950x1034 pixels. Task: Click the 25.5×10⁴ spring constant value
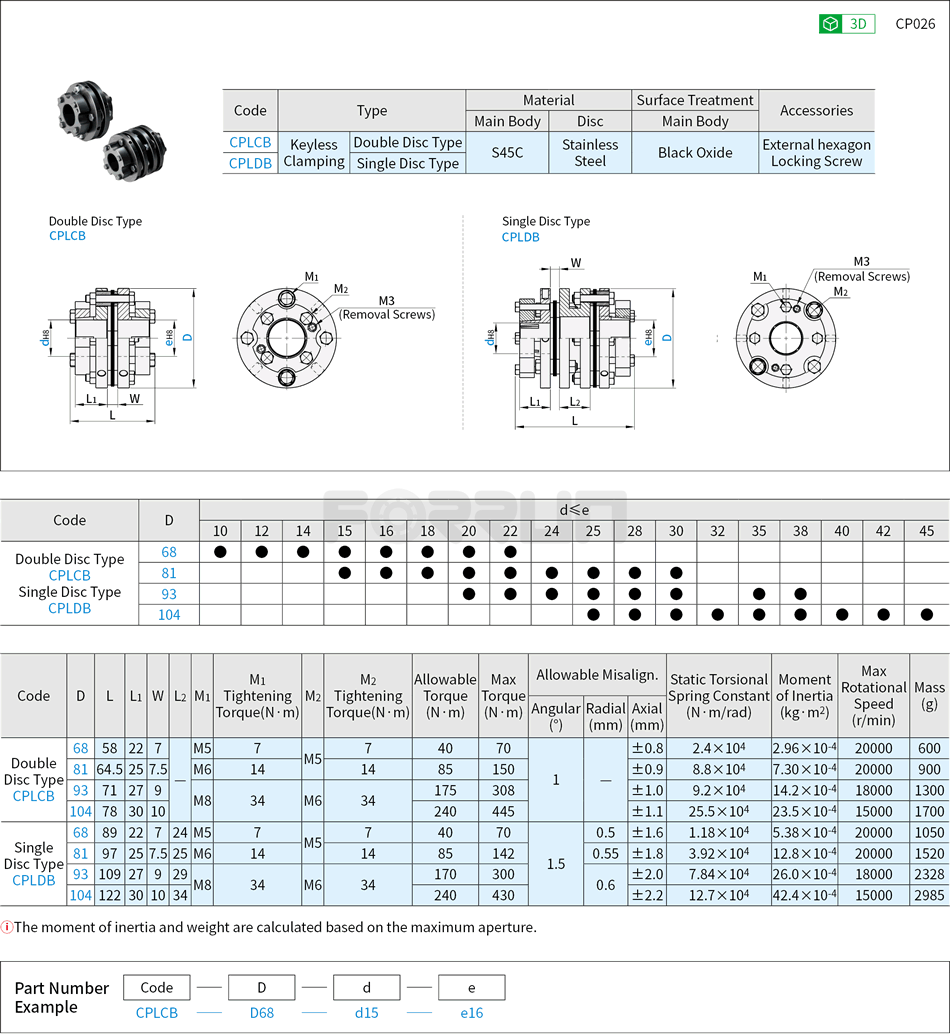coord(719,811)
